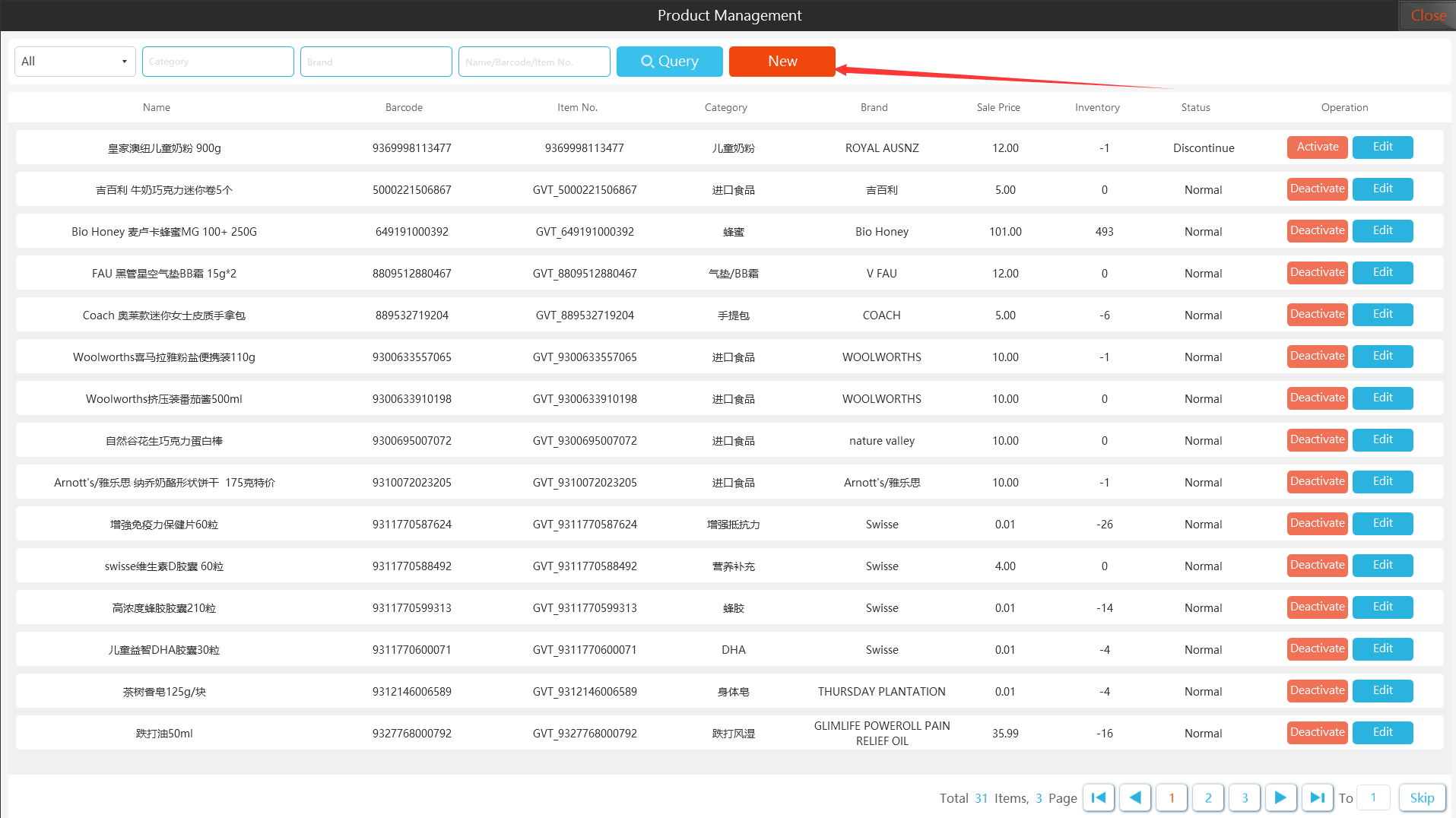1456x818 pixels.
Task: Deactivate the Bio Honey product
Action: pos(1317,231)
